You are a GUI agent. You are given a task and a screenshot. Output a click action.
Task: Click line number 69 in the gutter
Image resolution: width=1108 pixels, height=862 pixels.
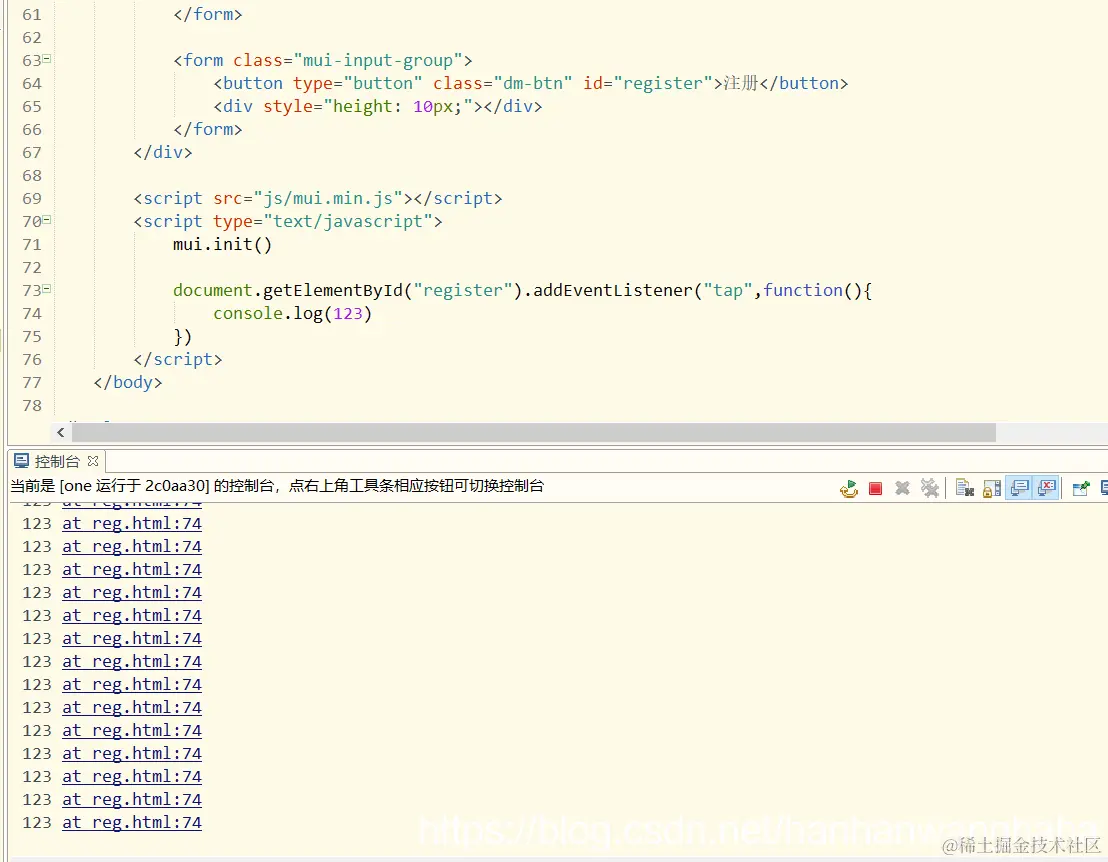(x=32, y=199)
